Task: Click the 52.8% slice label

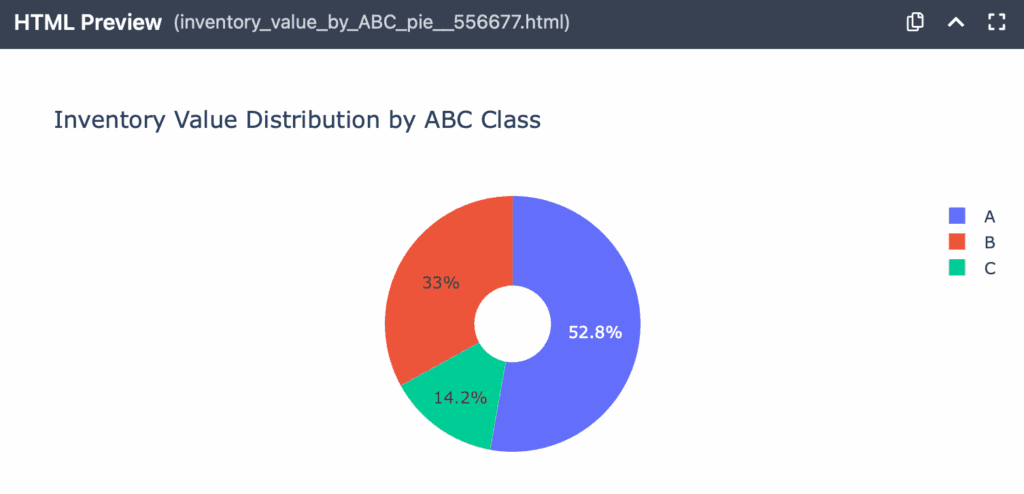Action: click(x=595, y=333)
